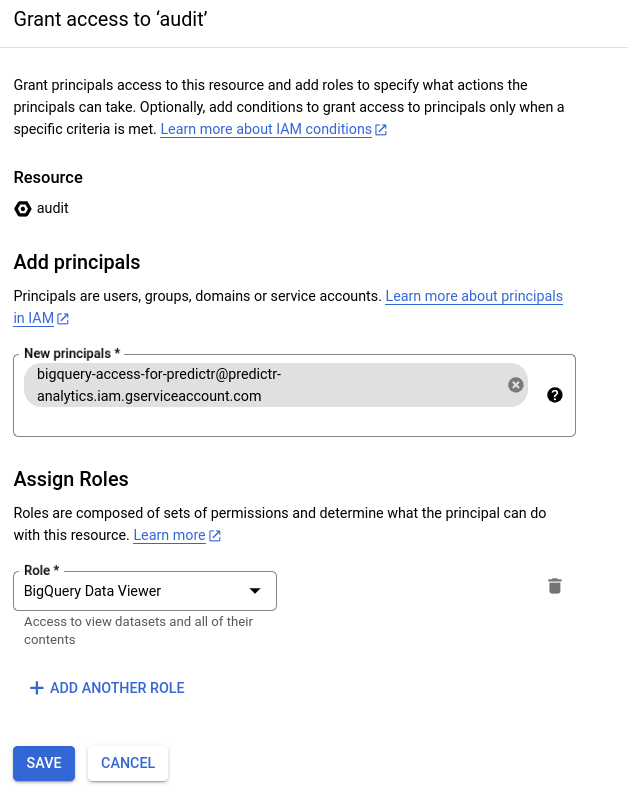Image resolution: width=628 pixels, height=806 pixels.
Task: Click the 'audit' resource name
Action: 52,208
